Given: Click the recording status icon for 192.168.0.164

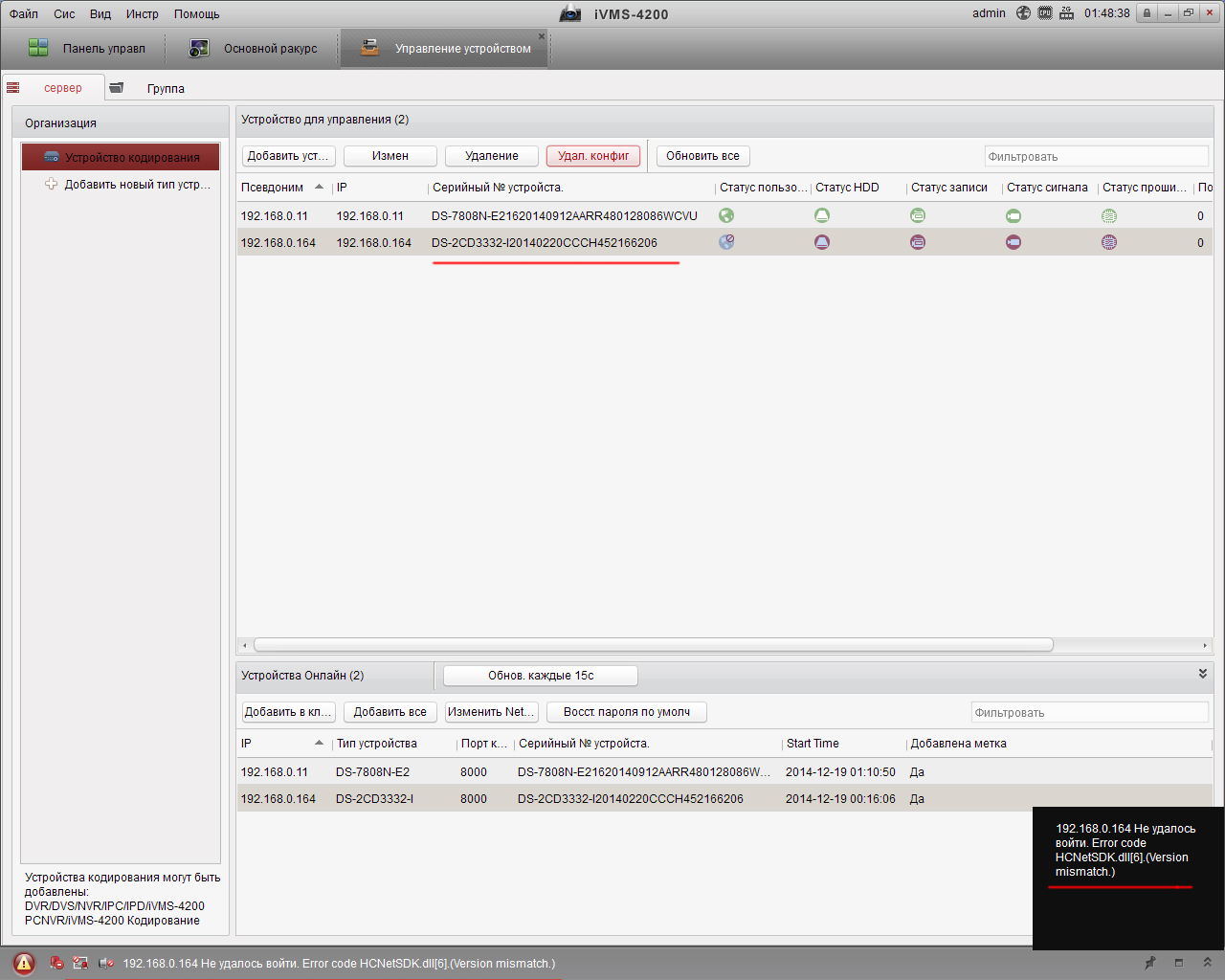Looking at the screenshot, I should tap(918, 242).
